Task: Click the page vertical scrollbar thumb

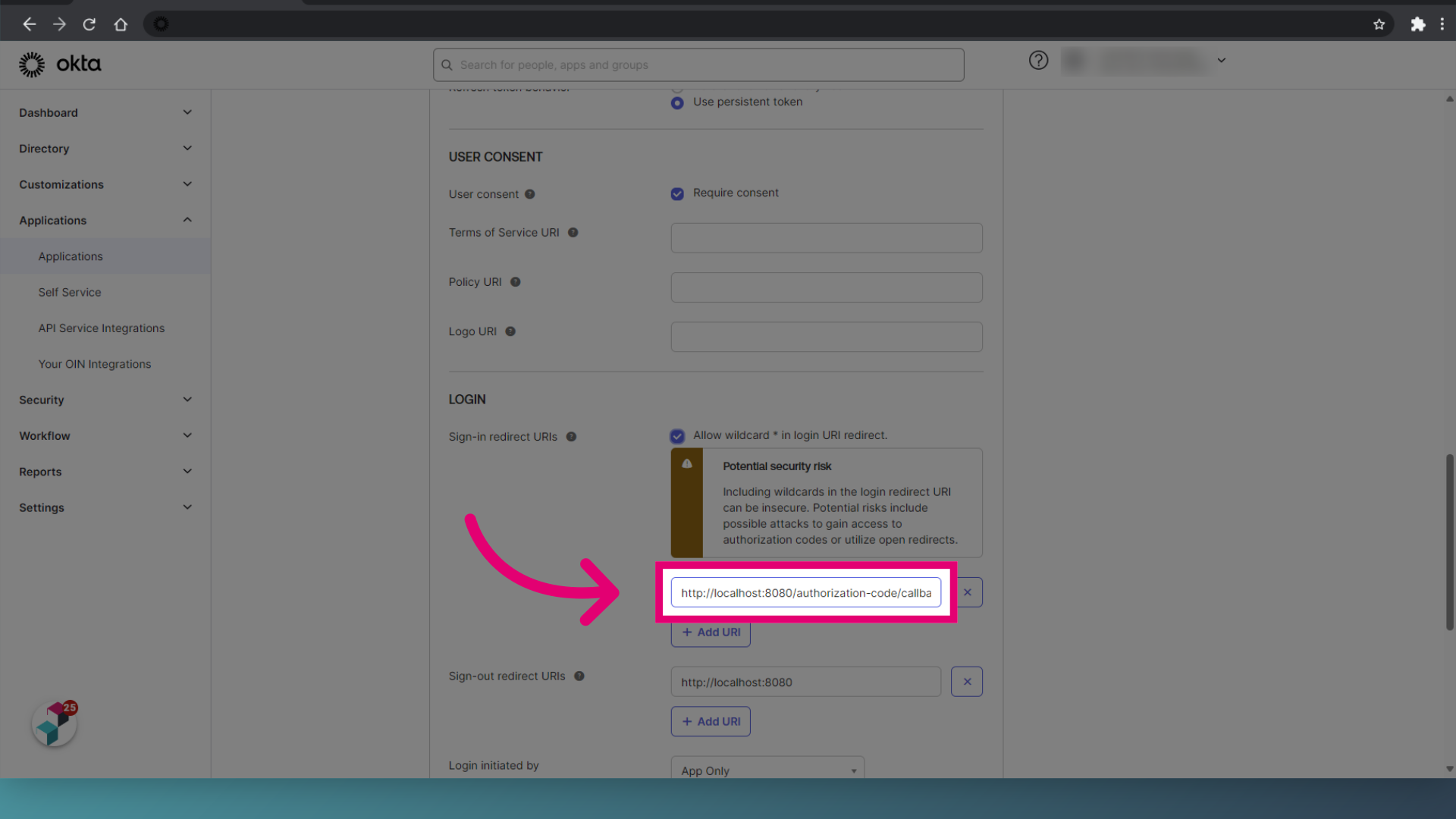Action: (x=1449, y=542)
